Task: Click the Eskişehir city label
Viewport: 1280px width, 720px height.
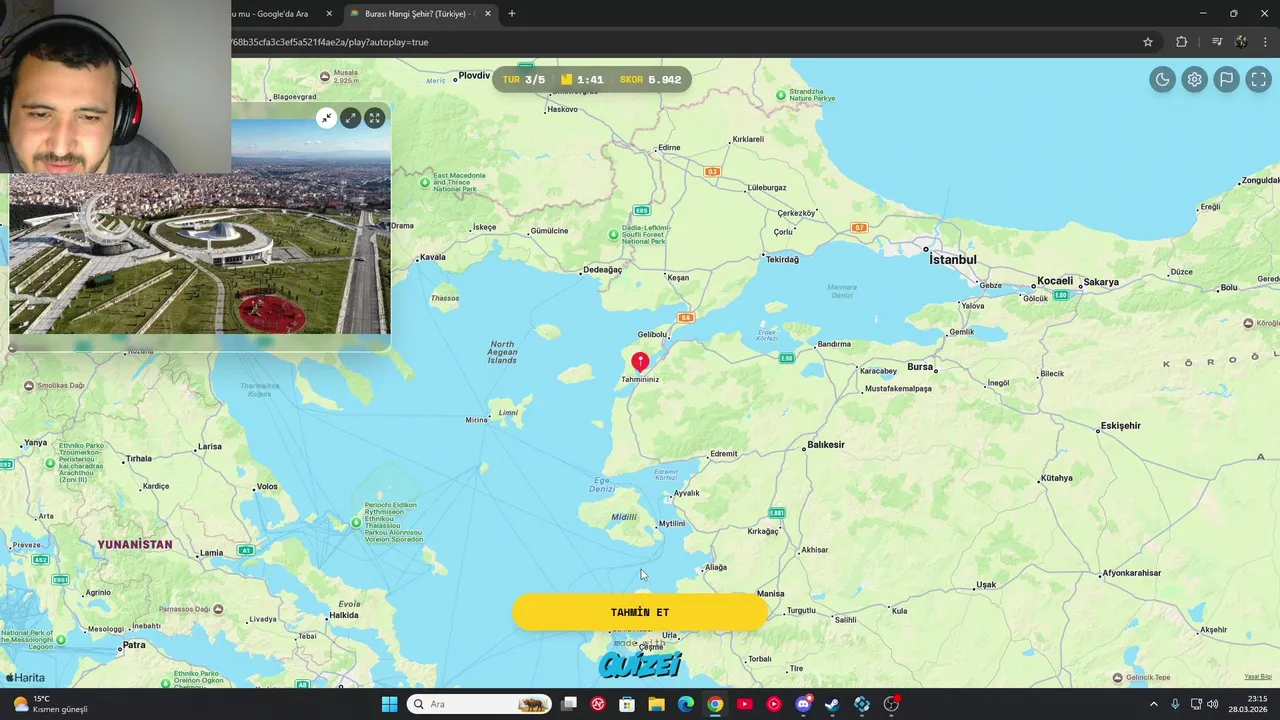Action: [x=1120, y=426]
